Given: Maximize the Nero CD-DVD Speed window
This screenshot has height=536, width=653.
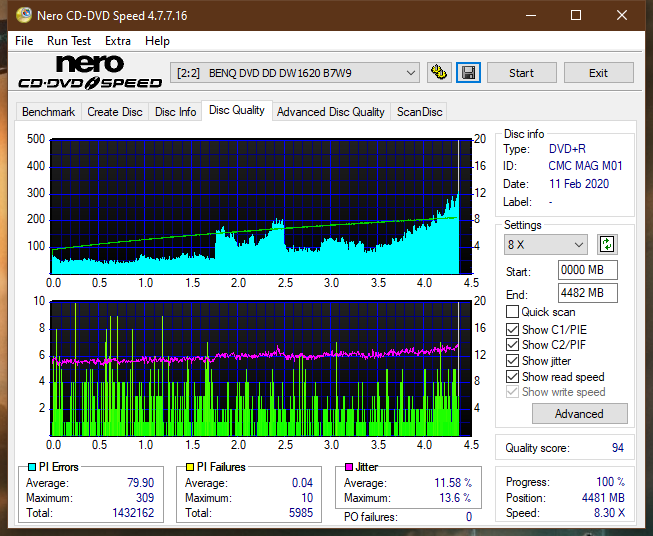Looking at the screenshot, I should tap(576, 15).
